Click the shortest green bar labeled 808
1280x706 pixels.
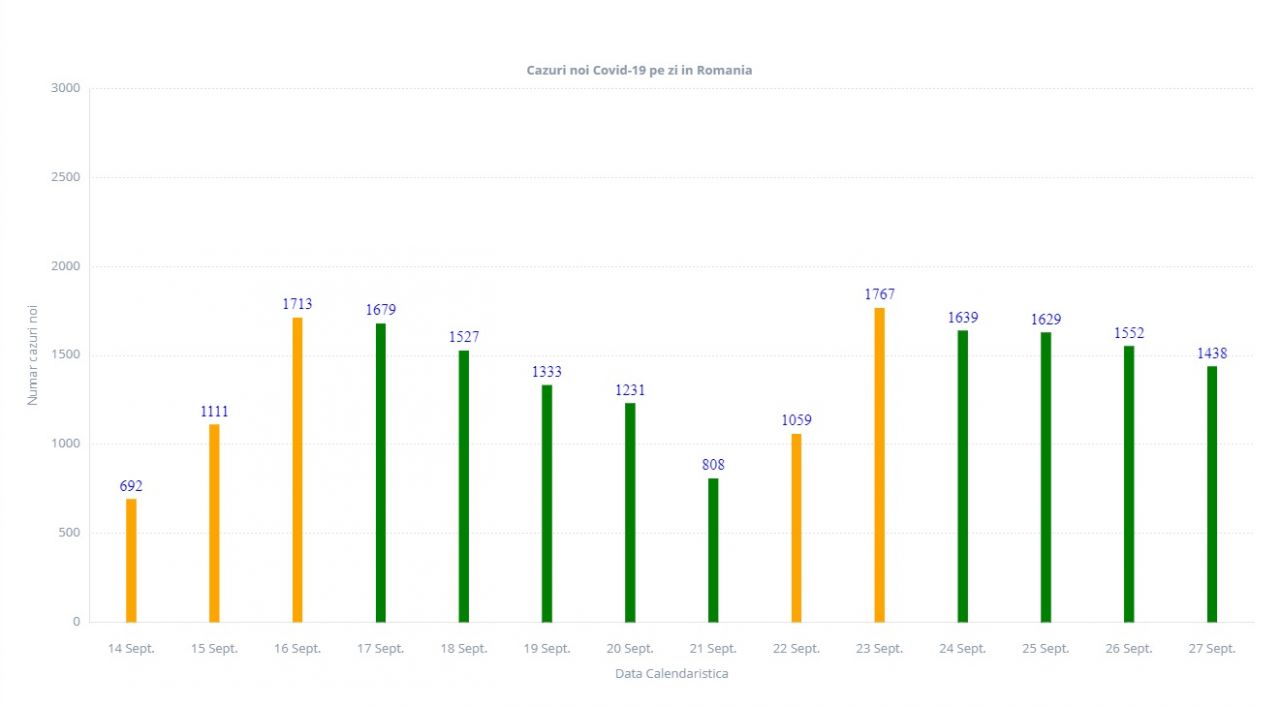point(713,550)
